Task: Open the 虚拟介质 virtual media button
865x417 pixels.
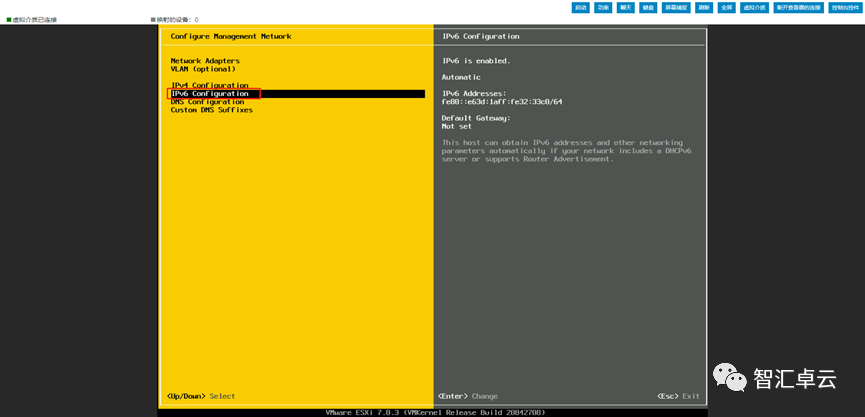Action: [x=754, y=8]
